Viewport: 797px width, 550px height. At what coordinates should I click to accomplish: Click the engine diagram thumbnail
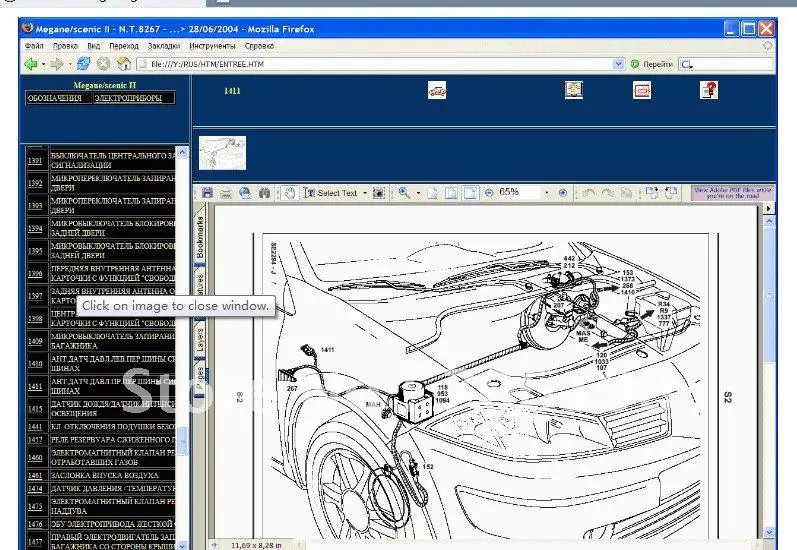[x=222, y=153]
